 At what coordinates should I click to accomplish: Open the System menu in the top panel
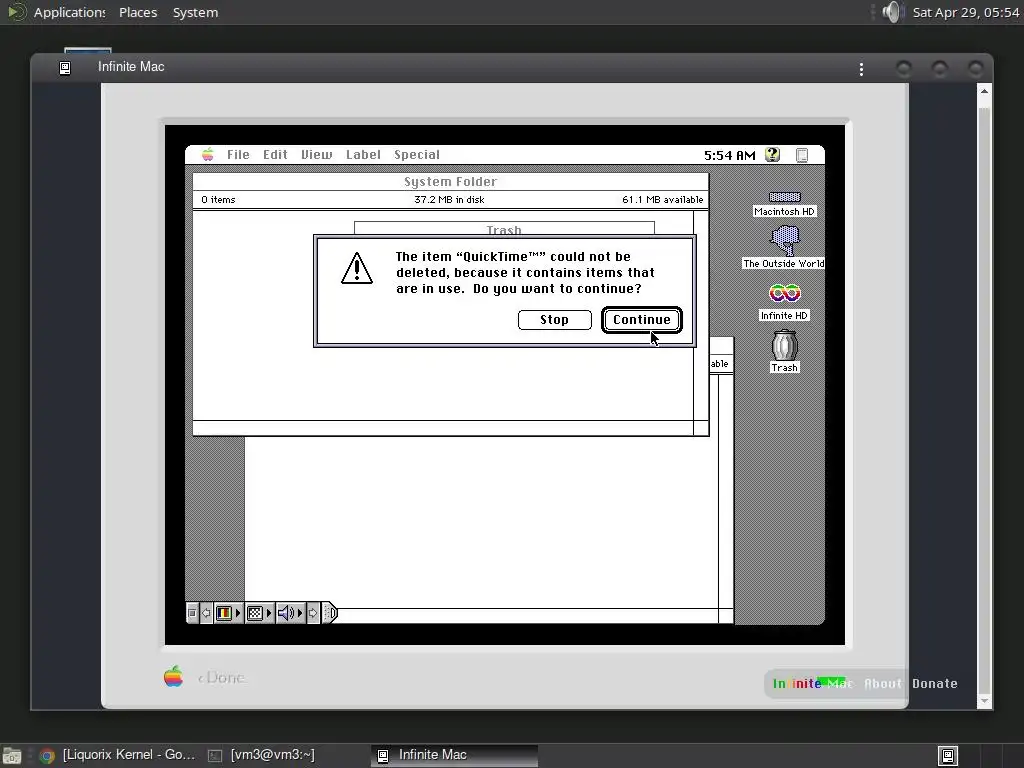pos(195,12)
